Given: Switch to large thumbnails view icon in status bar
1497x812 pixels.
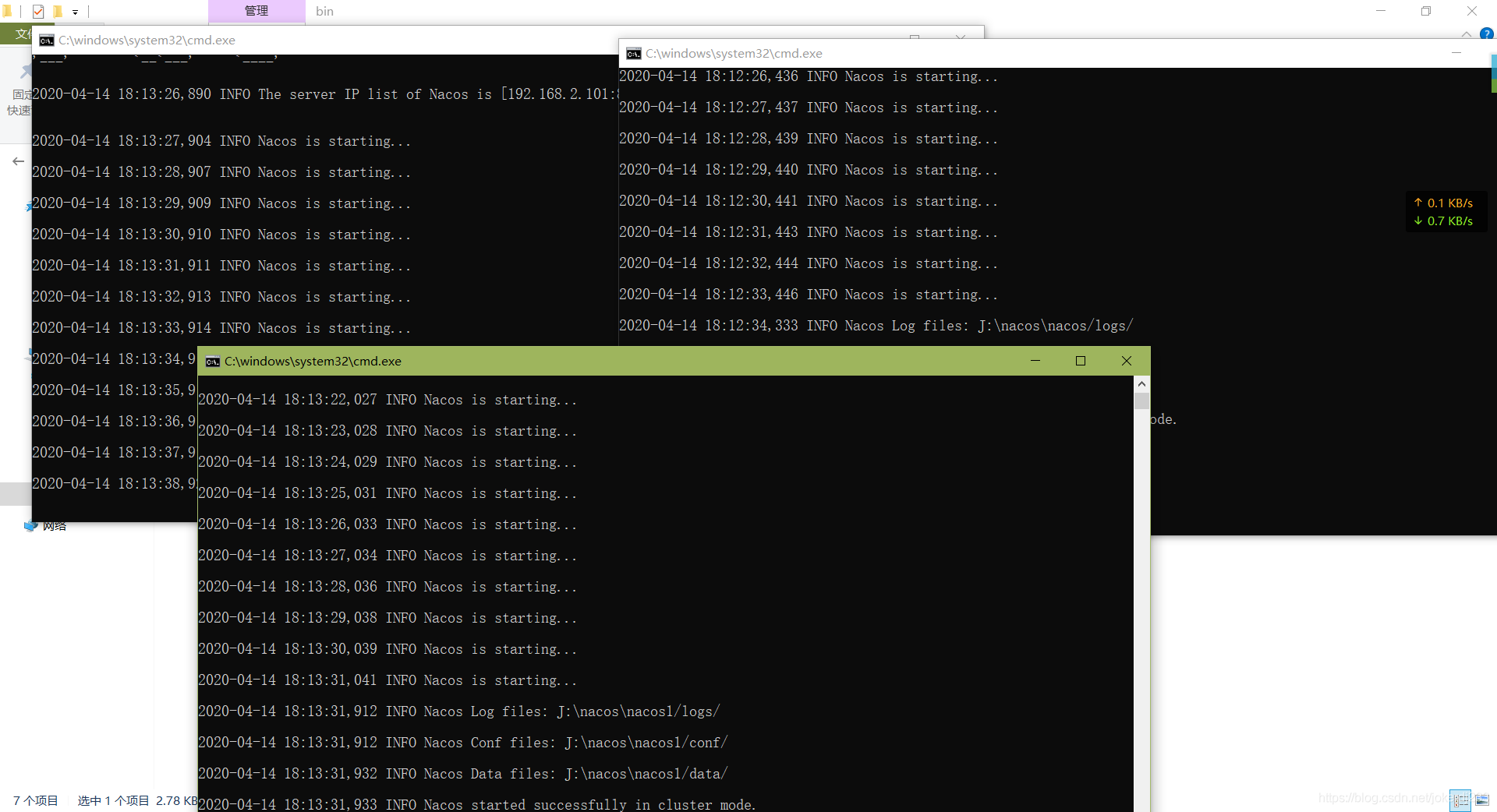Looking at the screenshot, I should [1482, 800].
